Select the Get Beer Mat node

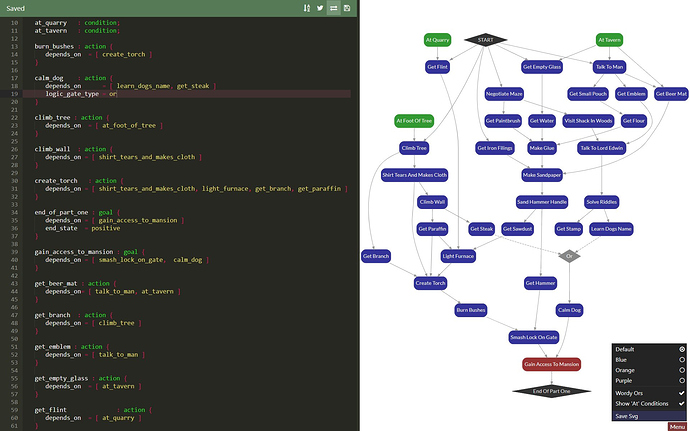coord(671,94)
